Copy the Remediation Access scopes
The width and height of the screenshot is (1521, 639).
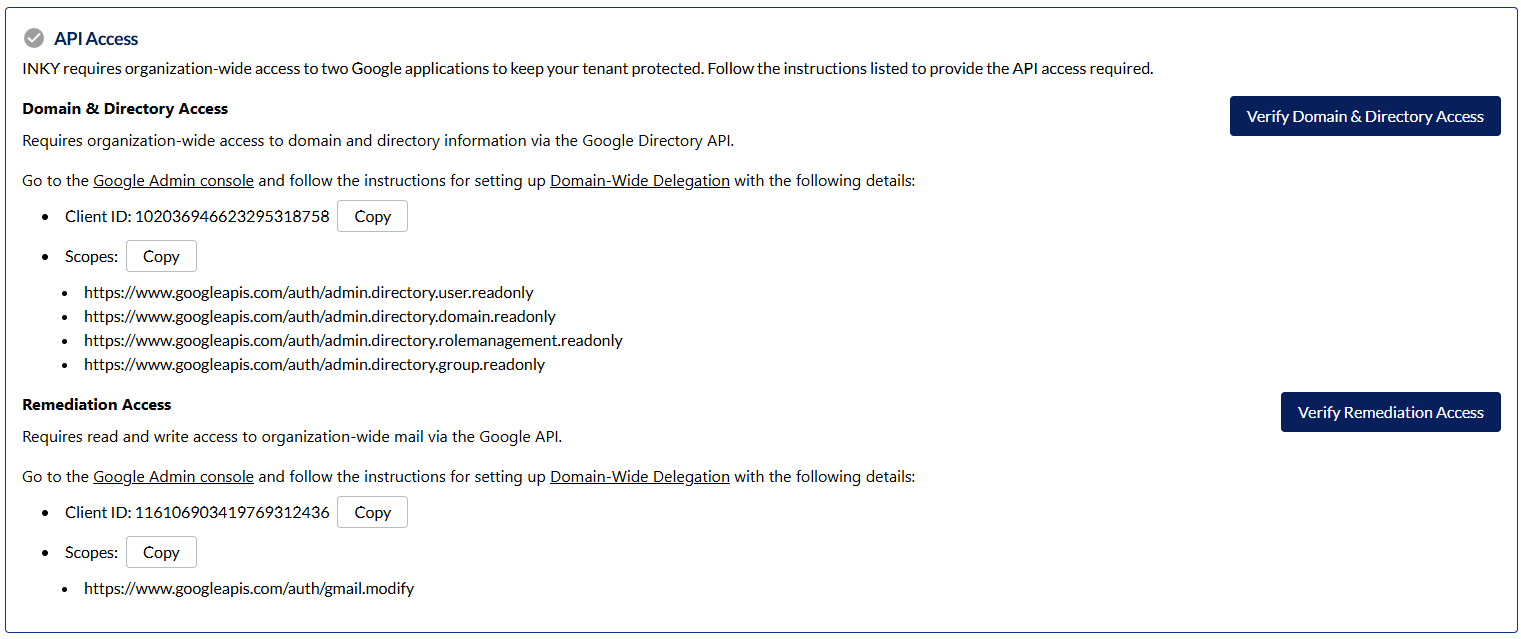click(161, 553)
